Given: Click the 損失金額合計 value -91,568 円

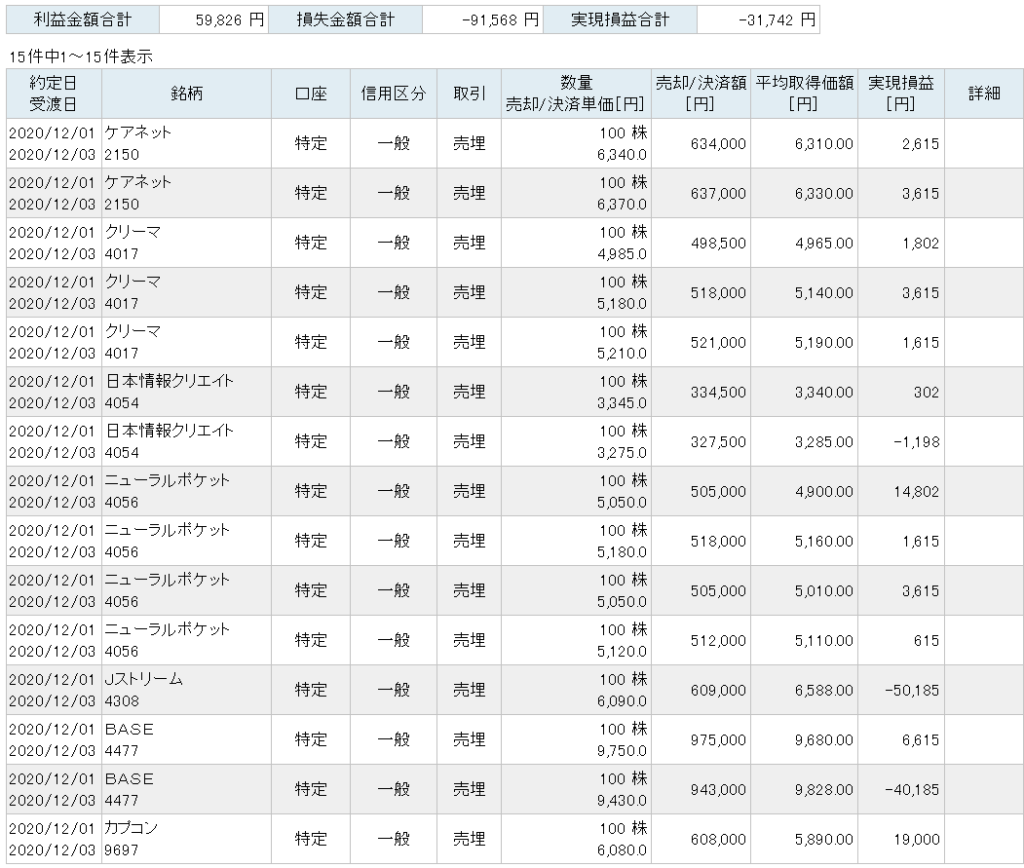Looking at the screenshot, I should (x=500, y=20).
